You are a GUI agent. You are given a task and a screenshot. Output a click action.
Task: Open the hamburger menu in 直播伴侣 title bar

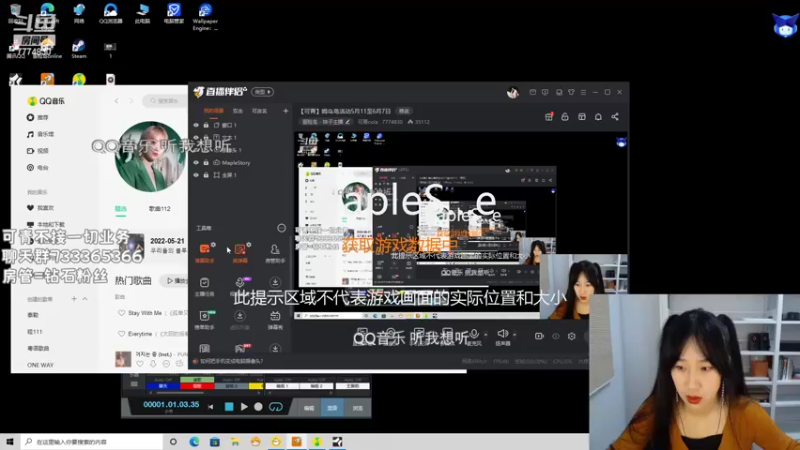tap(583, 92)
